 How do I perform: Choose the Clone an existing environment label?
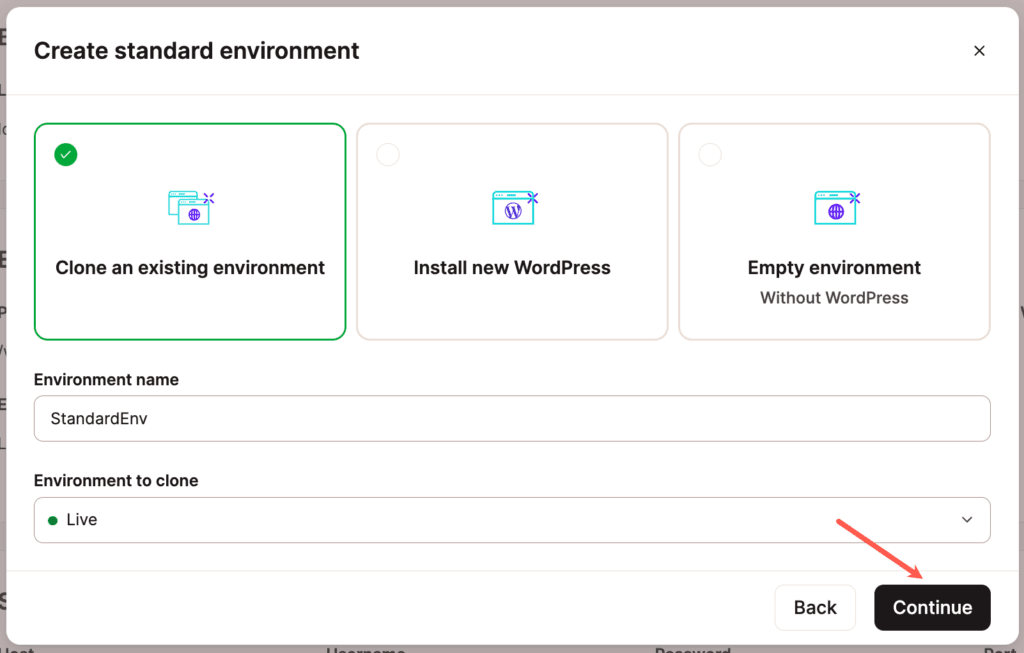(190, 268)
